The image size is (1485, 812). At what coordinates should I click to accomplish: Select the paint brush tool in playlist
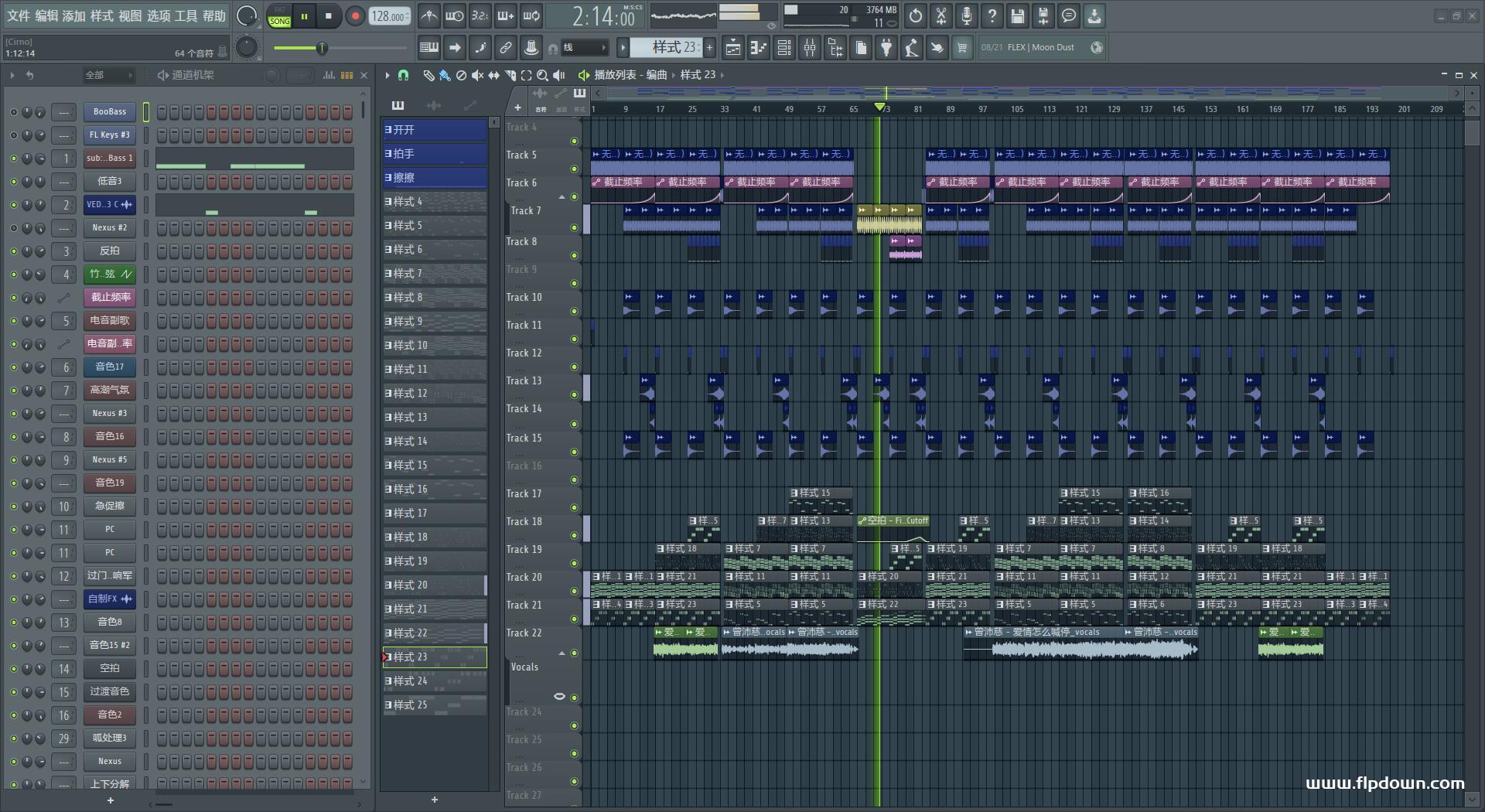[444, 75]
